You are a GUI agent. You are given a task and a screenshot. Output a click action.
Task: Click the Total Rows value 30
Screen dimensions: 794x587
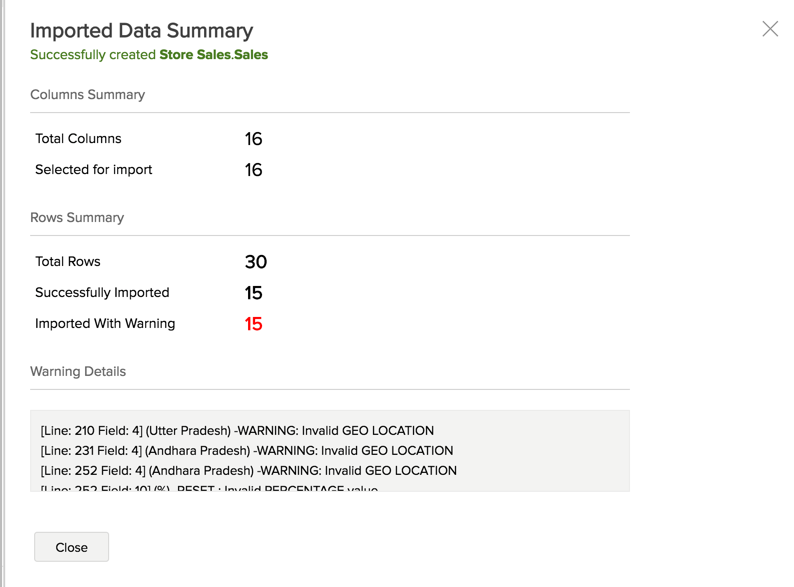click(x=255, y=262)
